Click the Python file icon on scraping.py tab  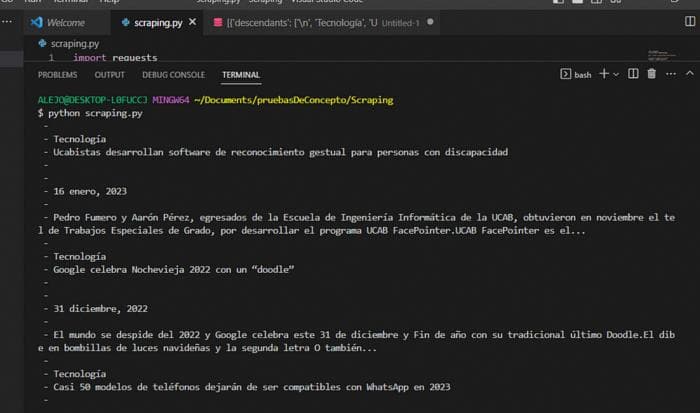125,22
